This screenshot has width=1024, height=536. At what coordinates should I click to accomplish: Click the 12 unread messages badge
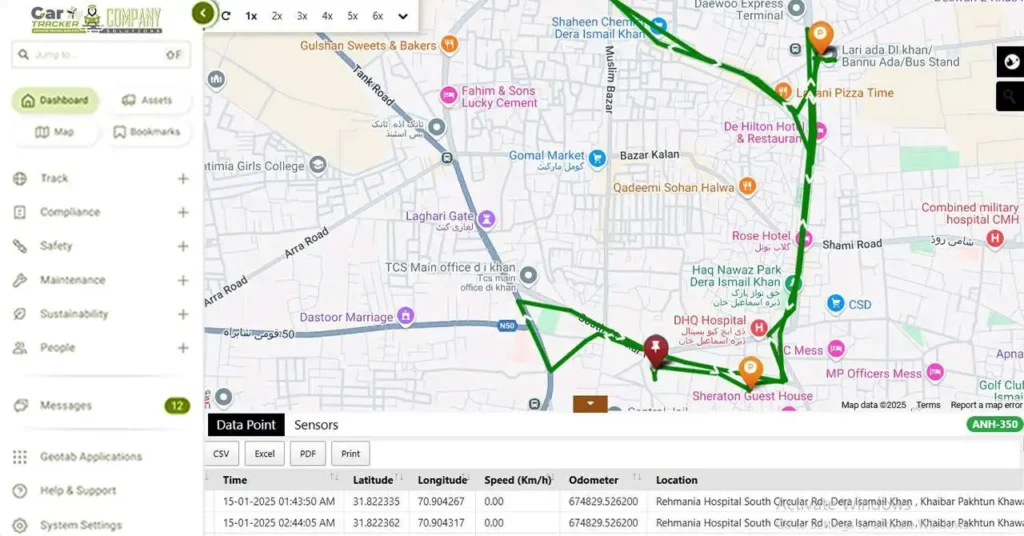pos(177,405)
